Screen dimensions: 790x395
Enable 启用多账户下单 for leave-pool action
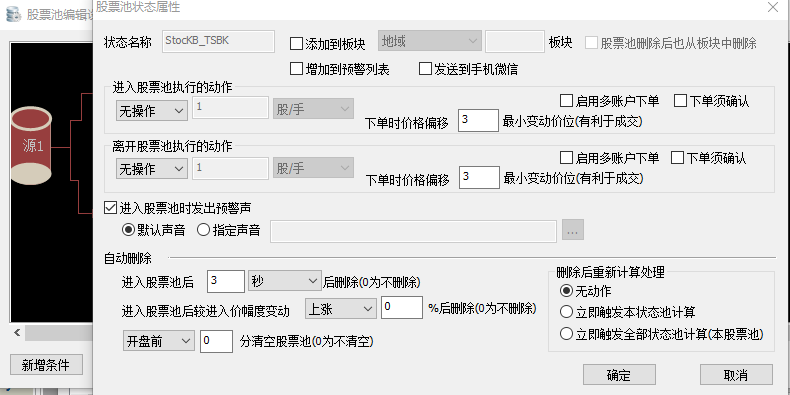pyautogui.click(x=610, y=158)
